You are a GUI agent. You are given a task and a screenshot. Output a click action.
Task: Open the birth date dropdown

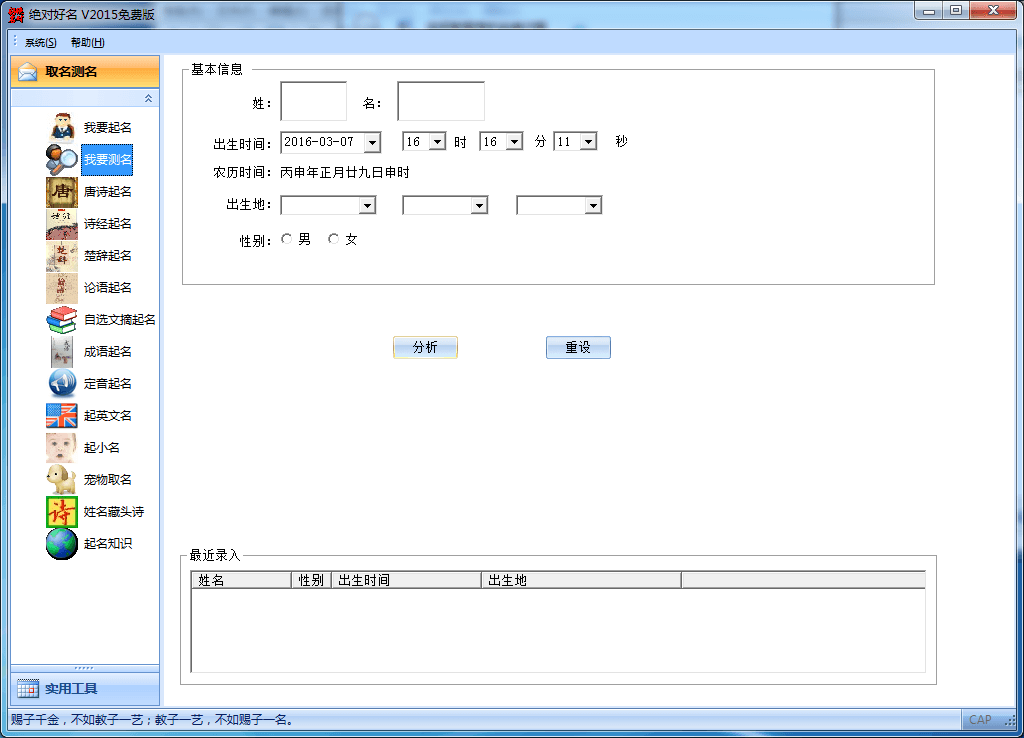[372, 142]
